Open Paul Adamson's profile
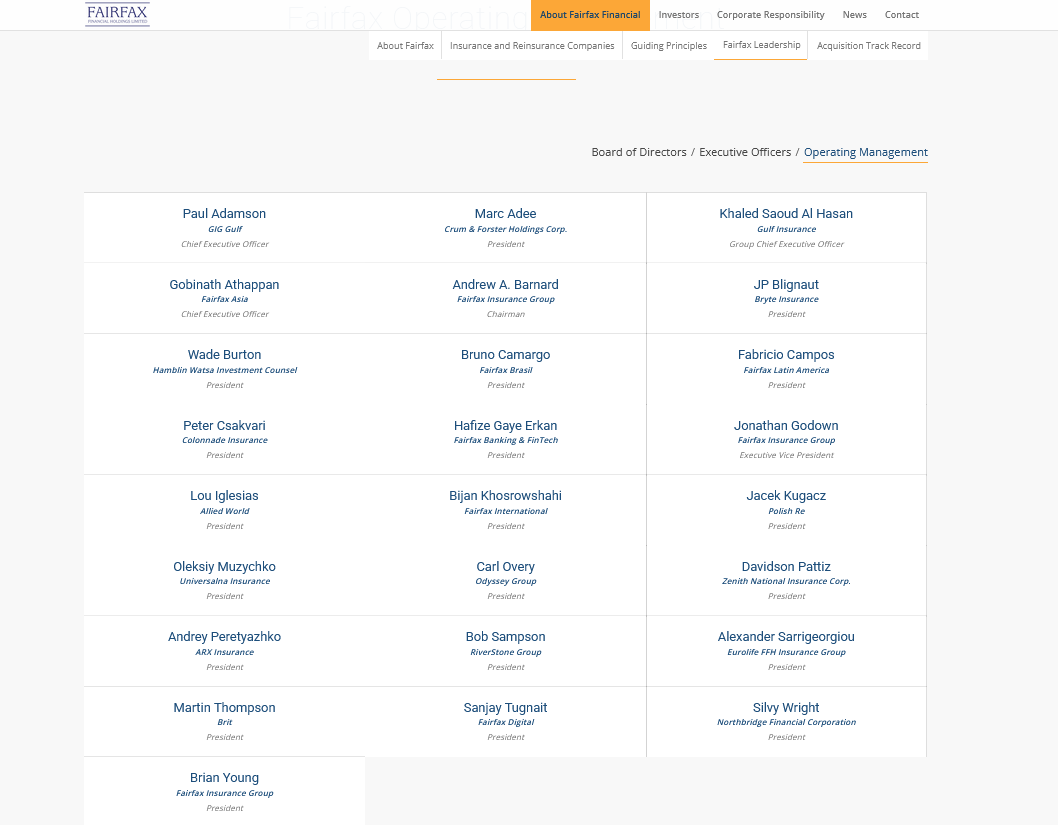Screen dimensions: 1059x826 tap(224, 213)
